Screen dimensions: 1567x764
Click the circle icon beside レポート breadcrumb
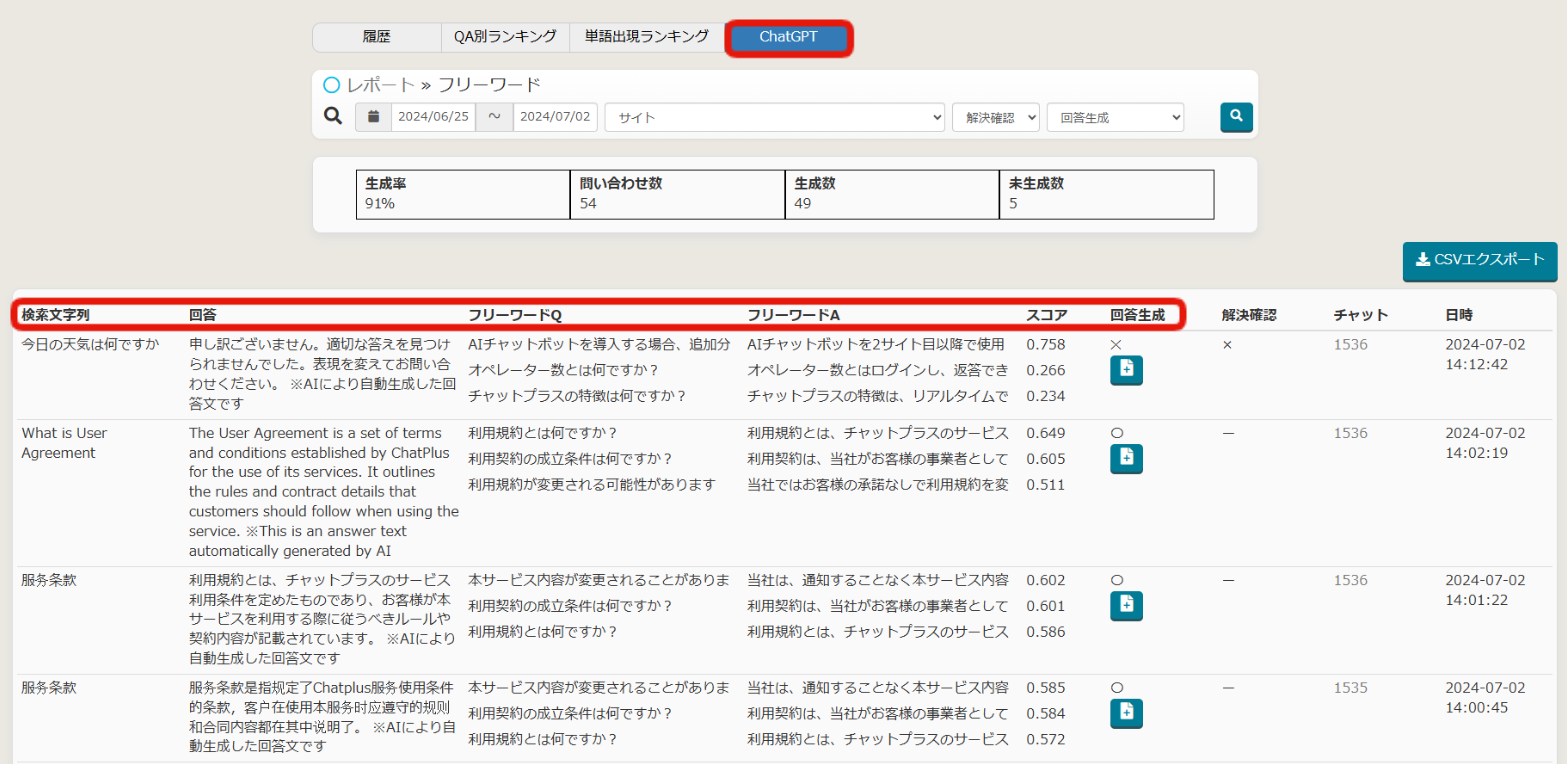click(332, 85)
